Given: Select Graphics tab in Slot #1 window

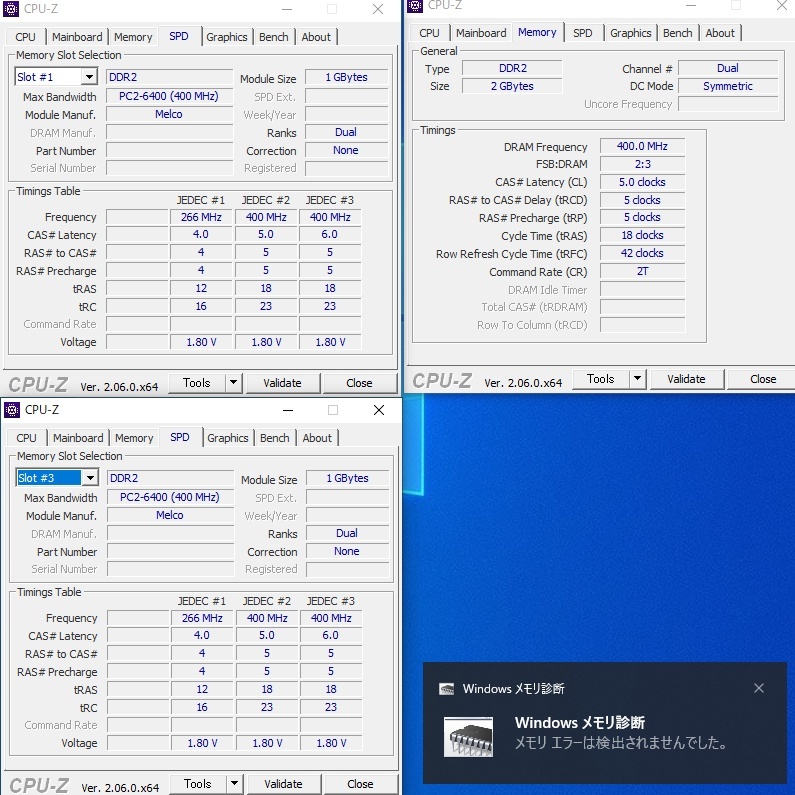Looking at the screenshot, I should coord(227,37).
